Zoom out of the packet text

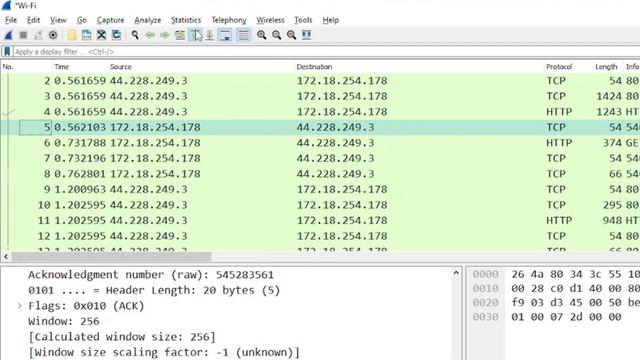(276, 35)
